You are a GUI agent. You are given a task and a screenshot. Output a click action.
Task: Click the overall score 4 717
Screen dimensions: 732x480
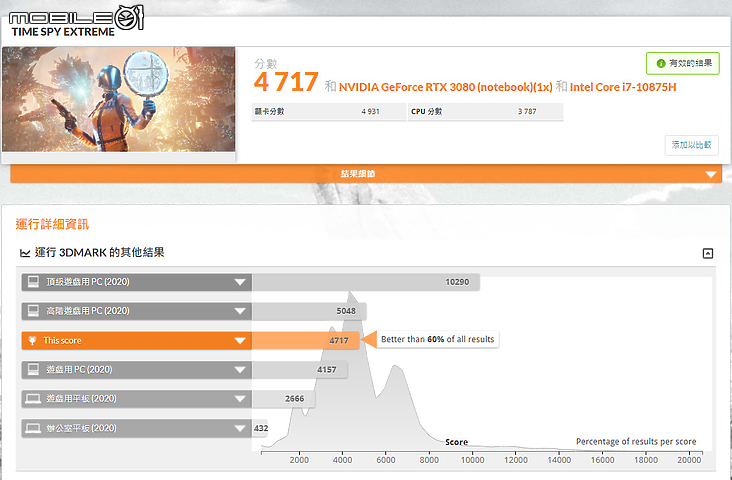coord(286,82)
